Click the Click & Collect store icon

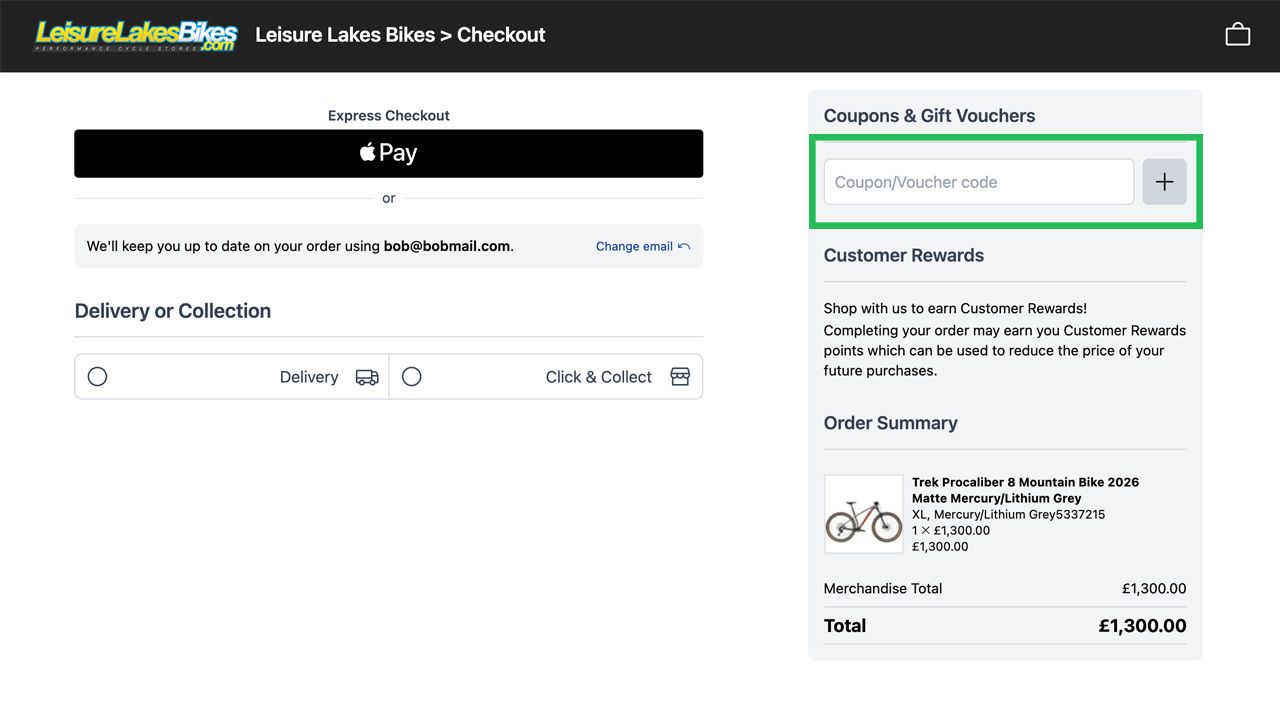[680, 377]
